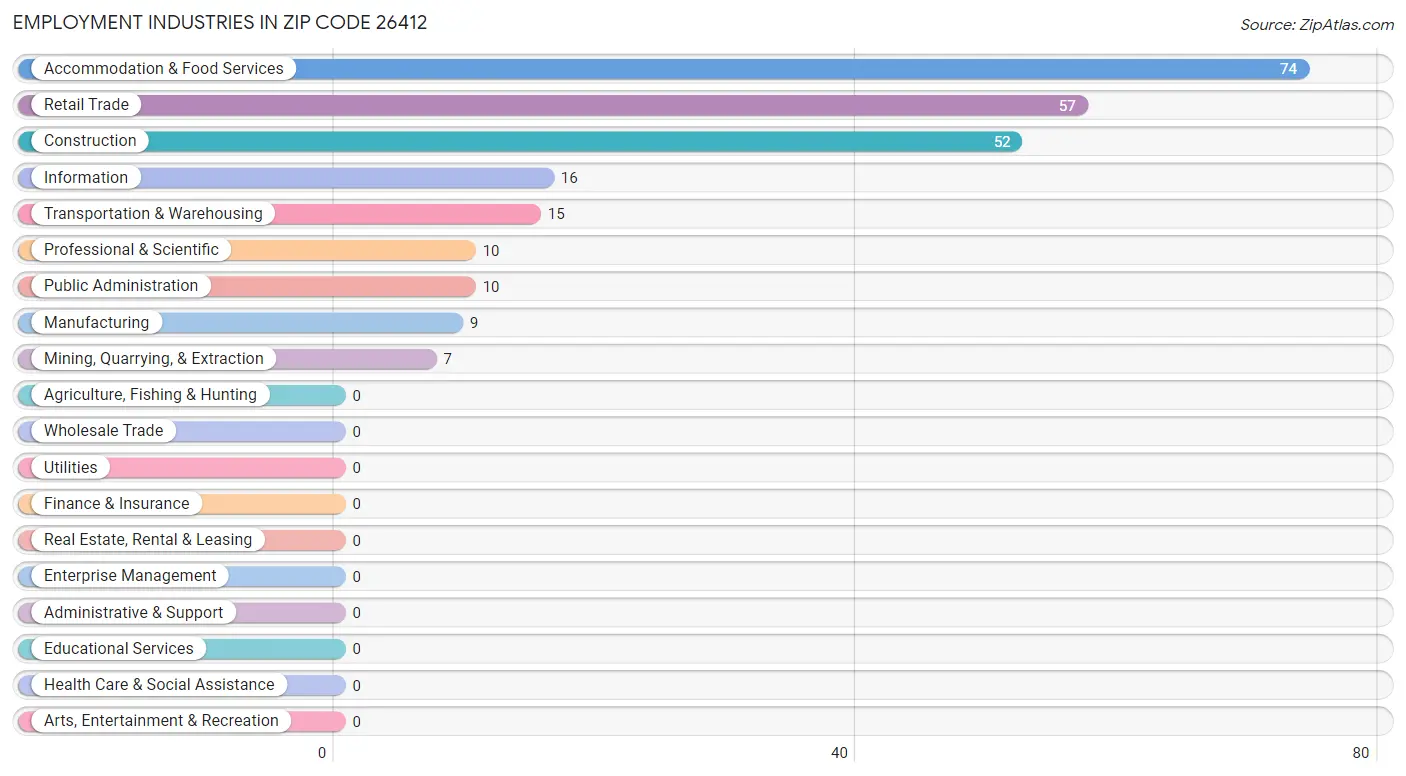Viewport: 1406px width, 776px height.
Task: Select the Professional & Scientific label
Action: (131, 249)
